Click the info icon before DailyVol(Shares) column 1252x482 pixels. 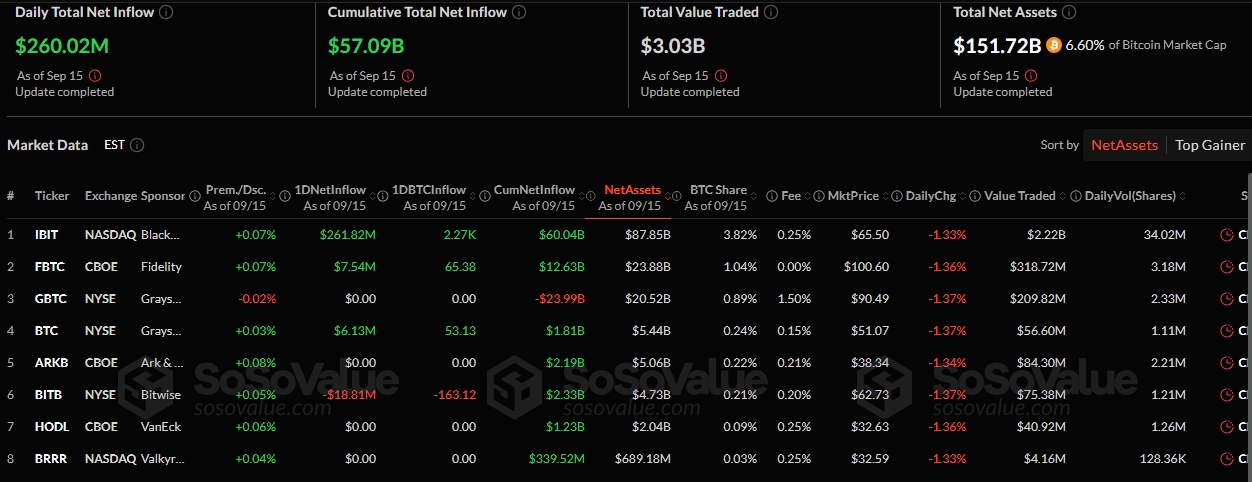point(1076,196)
